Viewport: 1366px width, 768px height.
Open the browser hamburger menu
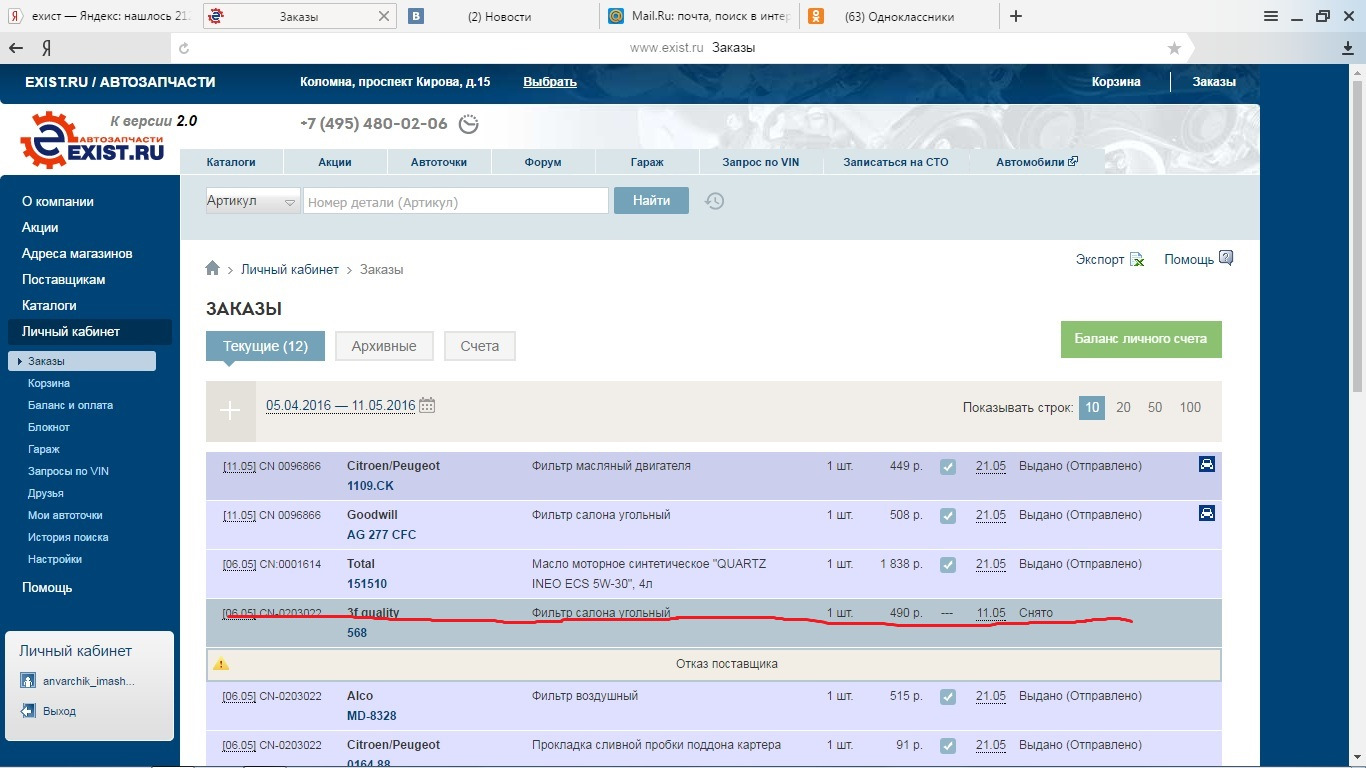1271,16
